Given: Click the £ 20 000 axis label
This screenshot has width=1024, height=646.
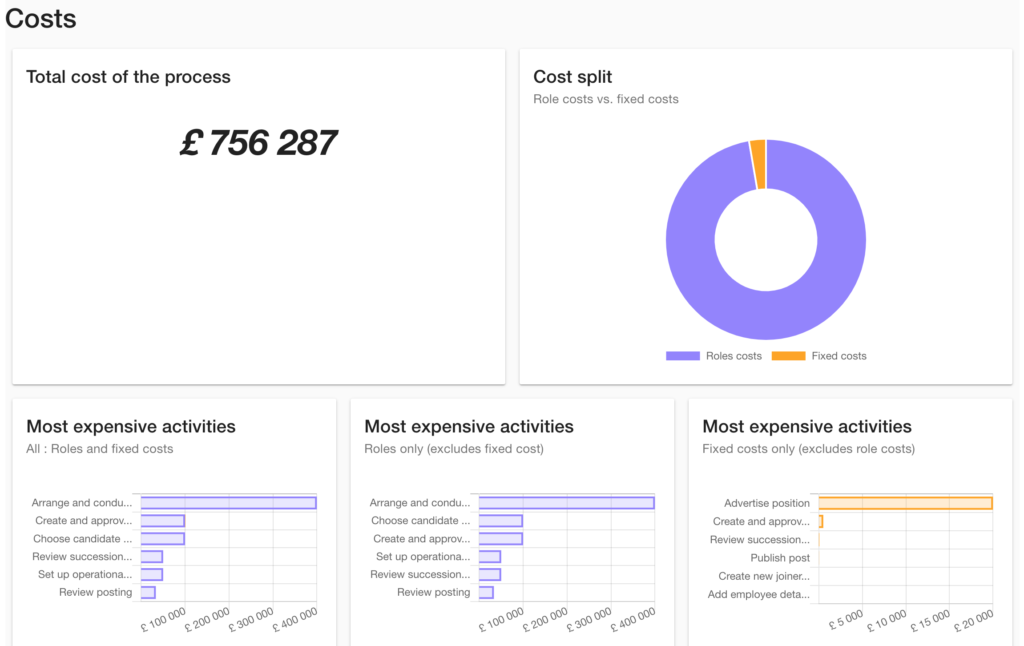Looking at the screenshot, I should pos(974,621).
